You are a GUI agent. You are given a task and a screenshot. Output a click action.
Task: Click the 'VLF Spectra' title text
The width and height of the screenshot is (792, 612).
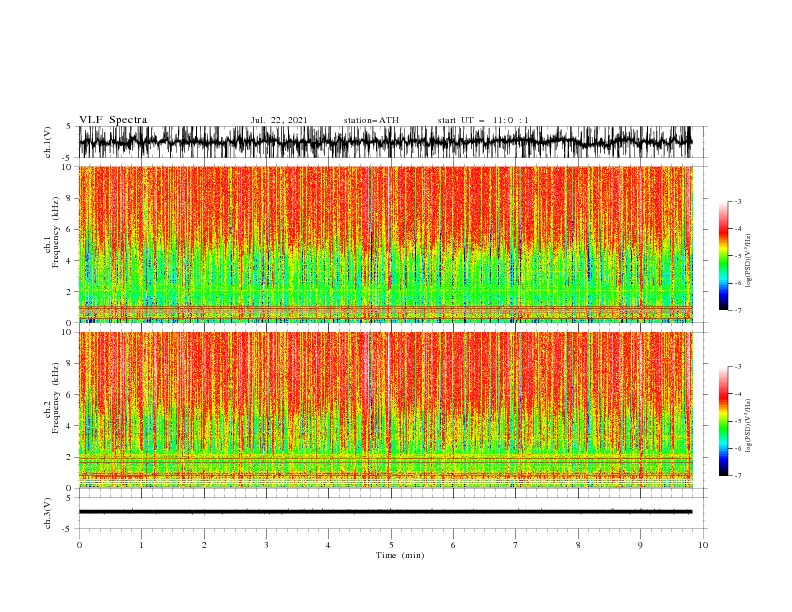(113, 120)
